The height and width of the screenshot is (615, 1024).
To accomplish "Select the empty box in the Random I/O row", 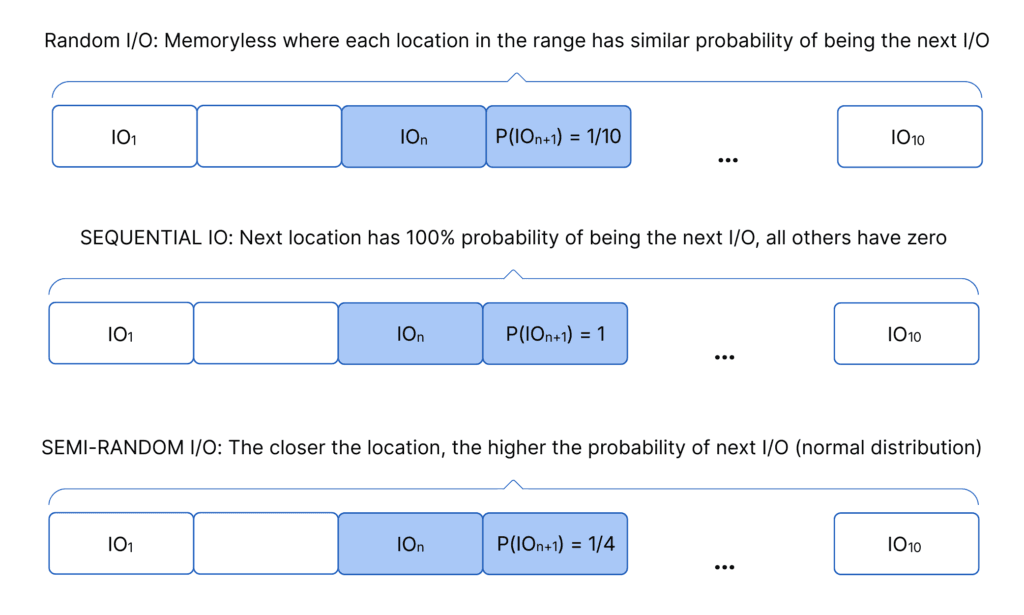I will (269, 136).
